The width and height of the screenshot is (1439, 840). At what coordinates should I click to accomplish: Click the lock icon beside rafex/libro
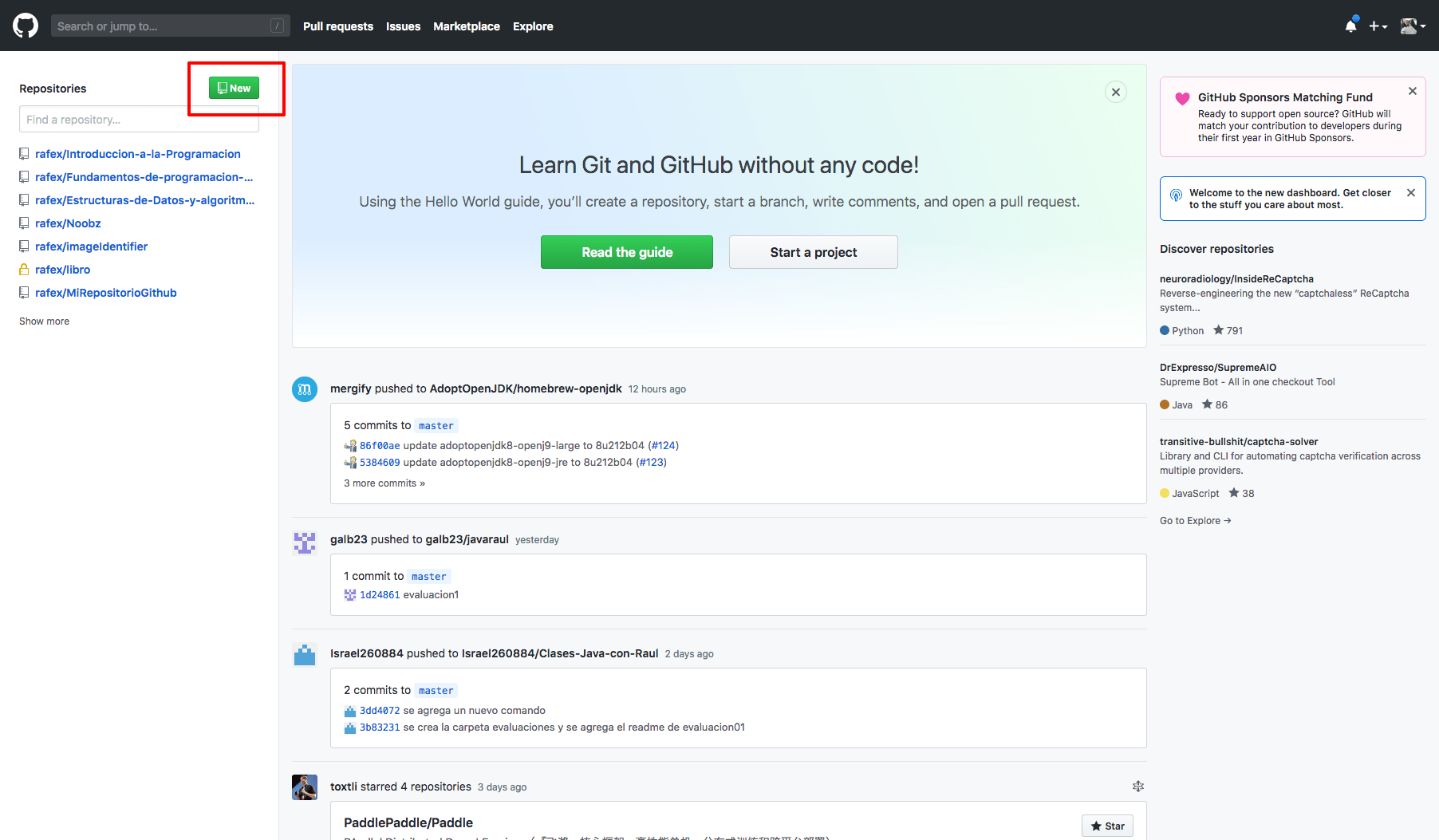point(23,270)
